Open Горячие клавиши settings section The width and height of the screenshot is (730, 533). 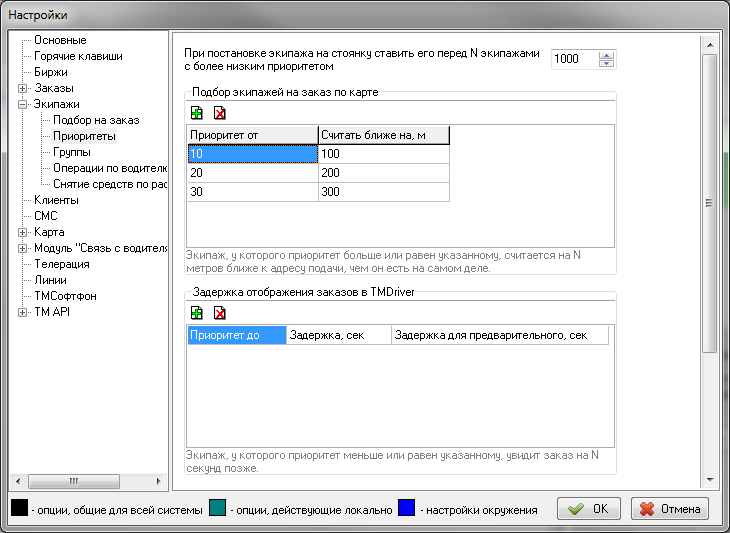[78, 56]
